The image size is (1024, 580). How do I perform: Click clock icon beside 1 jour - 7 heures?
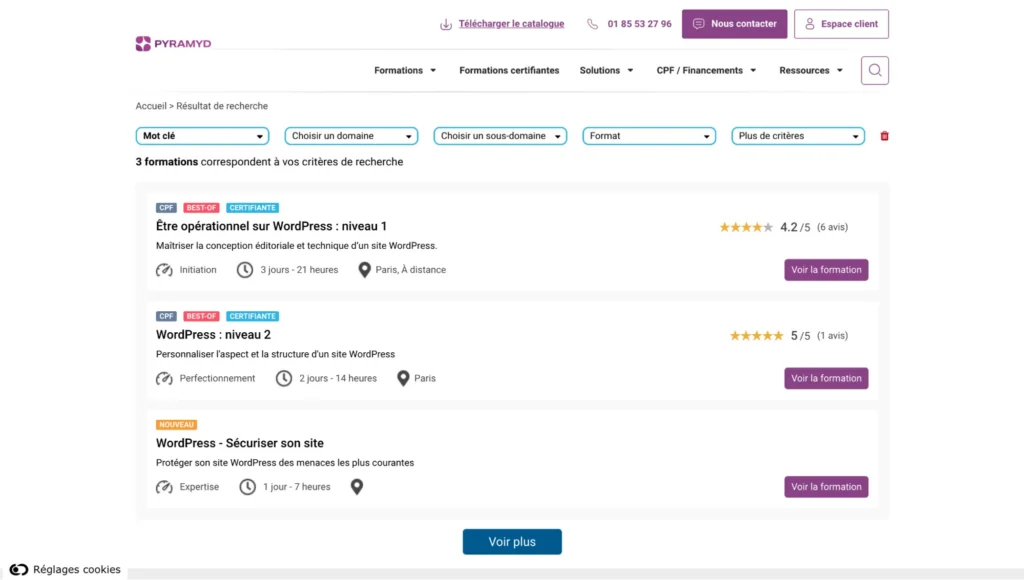pyautogui.click(x=248, y=487)
